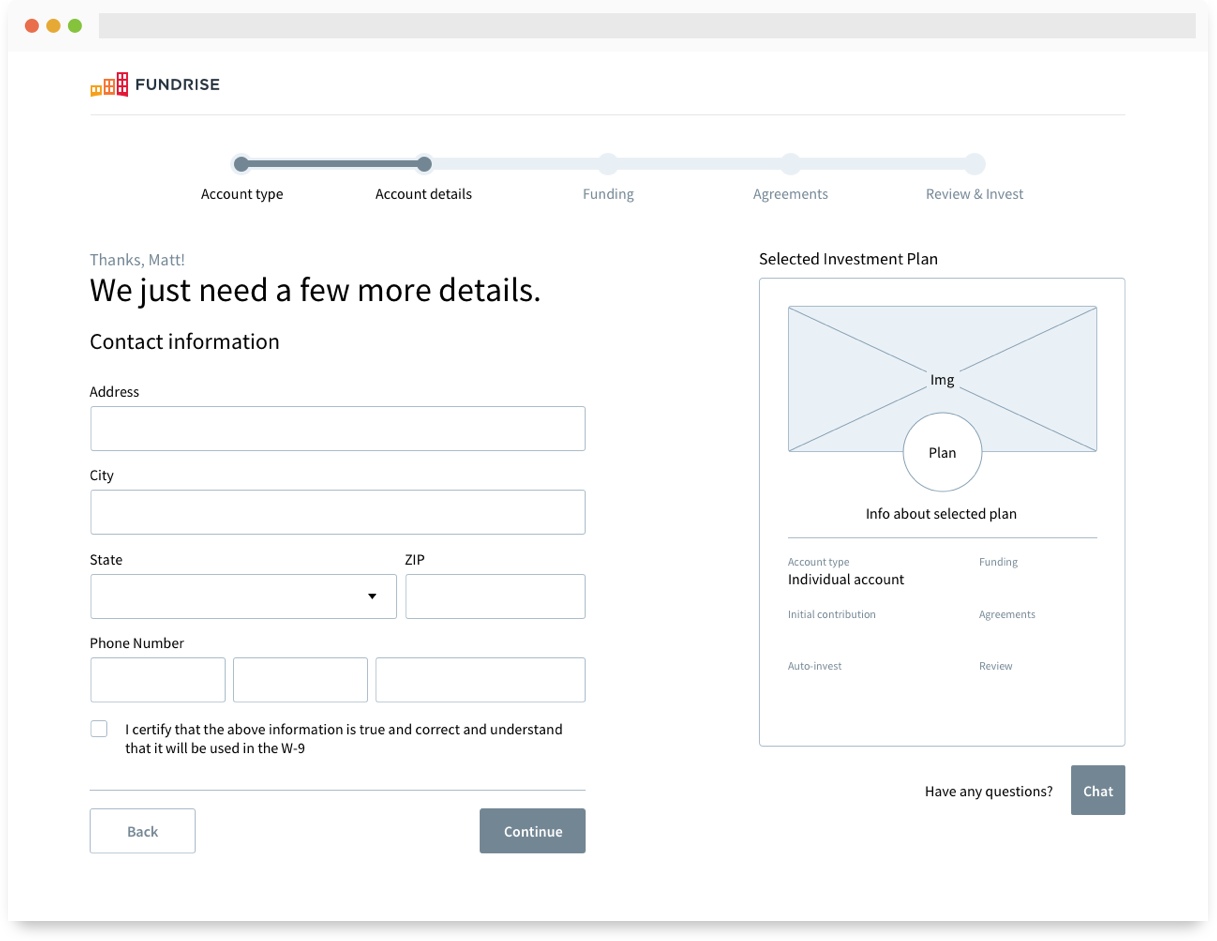The image size is (1217, 941).
Task: Click the Plan circle badge
Action: pos(942,453)
